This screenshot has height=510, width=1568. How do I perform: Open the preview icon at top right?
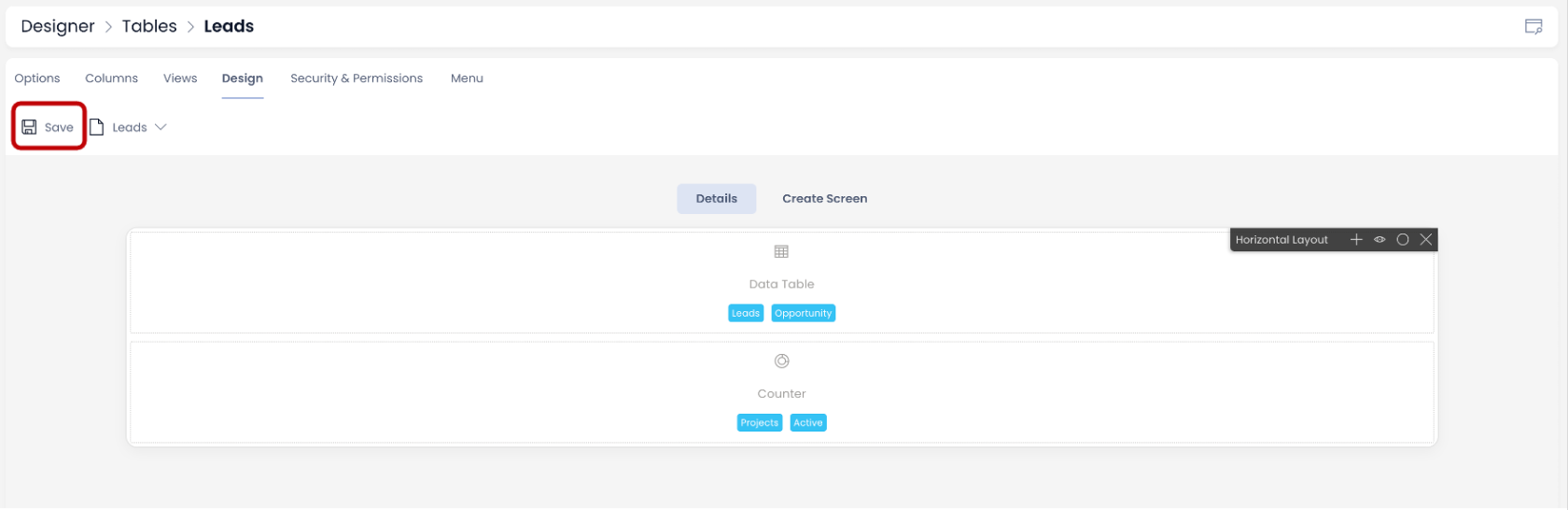pyautogui.click(x=1533, y=26)
